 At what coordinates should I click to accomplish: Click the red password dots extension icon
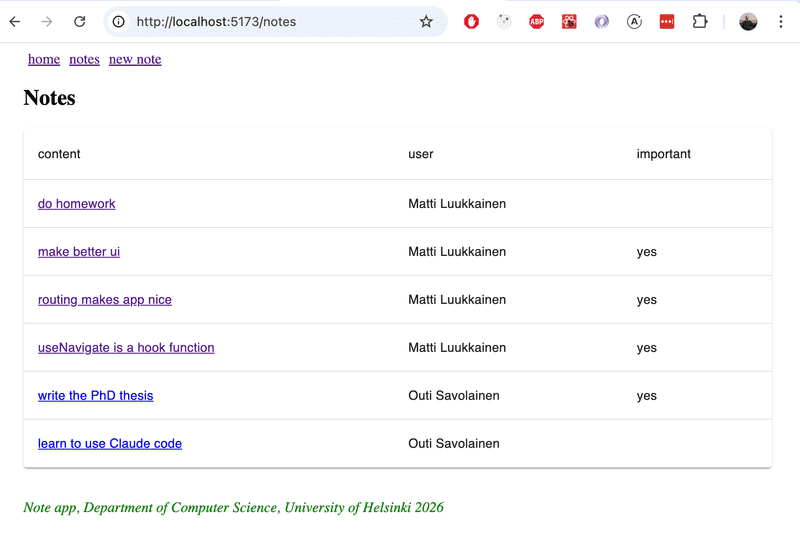point(667,21)
